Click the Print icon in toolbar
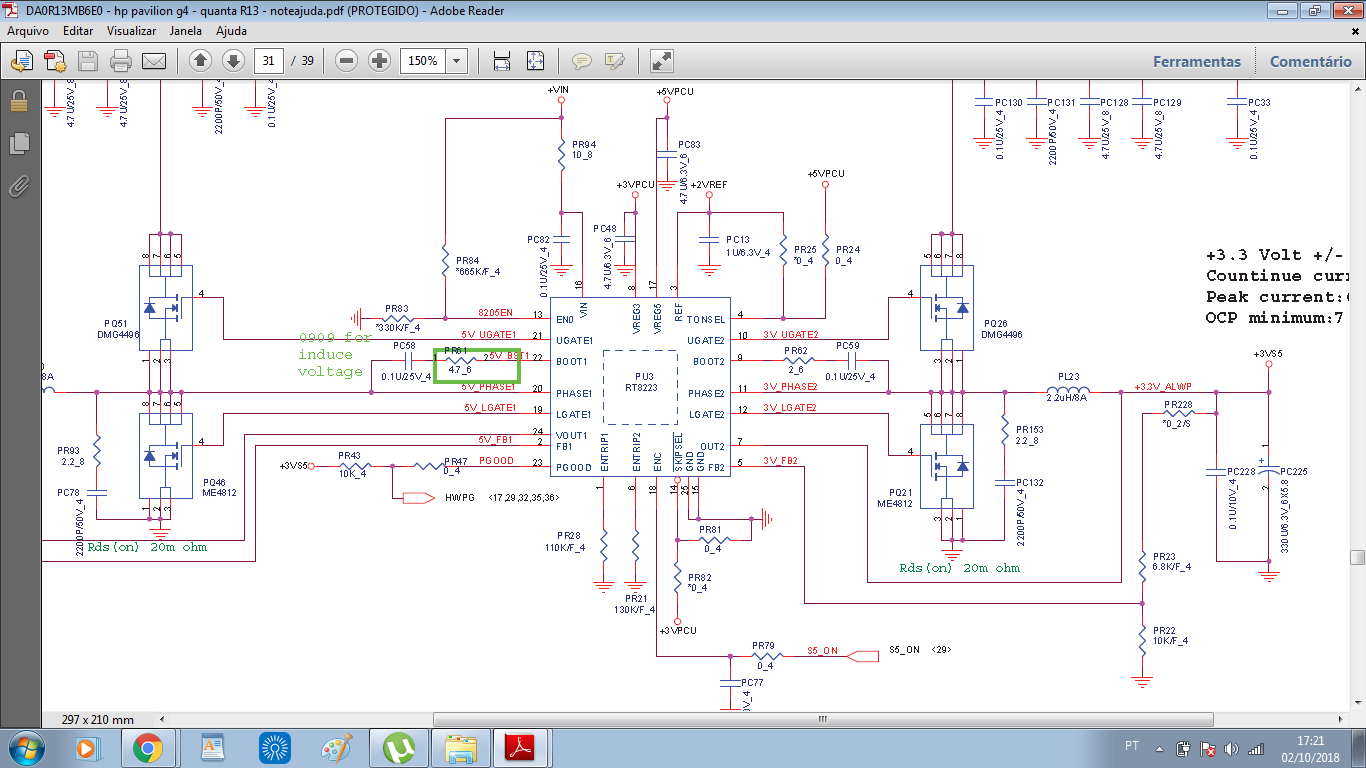Viewport: 1366px width, 768px height. pos(121,61)
